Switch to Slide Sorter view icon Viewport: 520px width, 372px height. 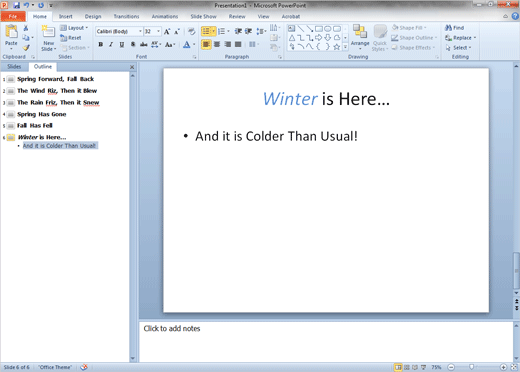[x=407, y=367]
